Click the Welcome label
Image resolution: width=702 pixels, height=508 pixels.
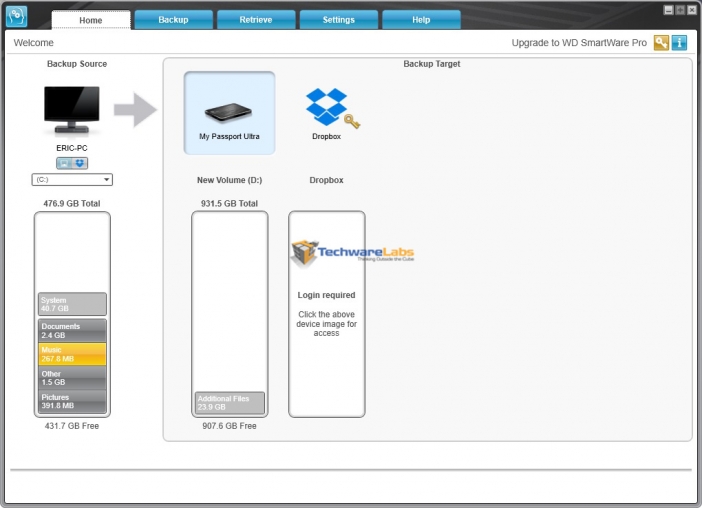[x=34, y=43]
